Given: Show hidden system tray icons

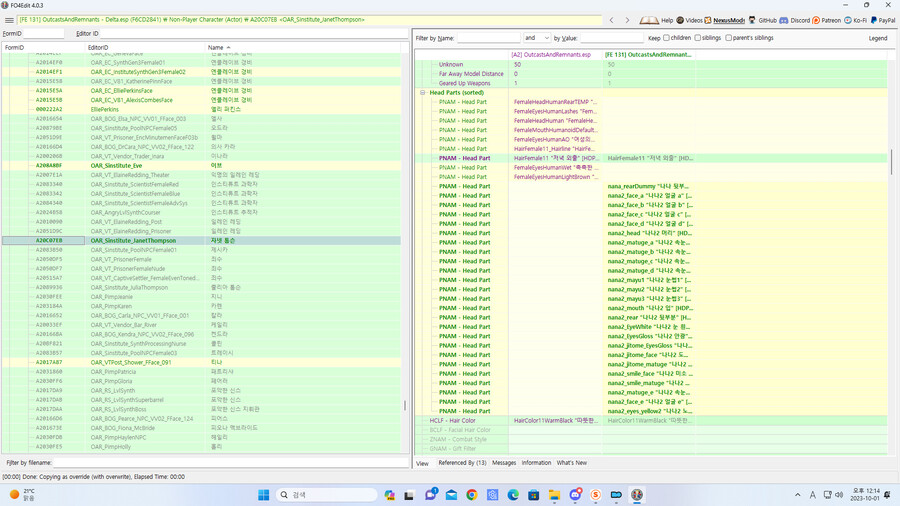Looking at the screenshot, I should point(797,495).
